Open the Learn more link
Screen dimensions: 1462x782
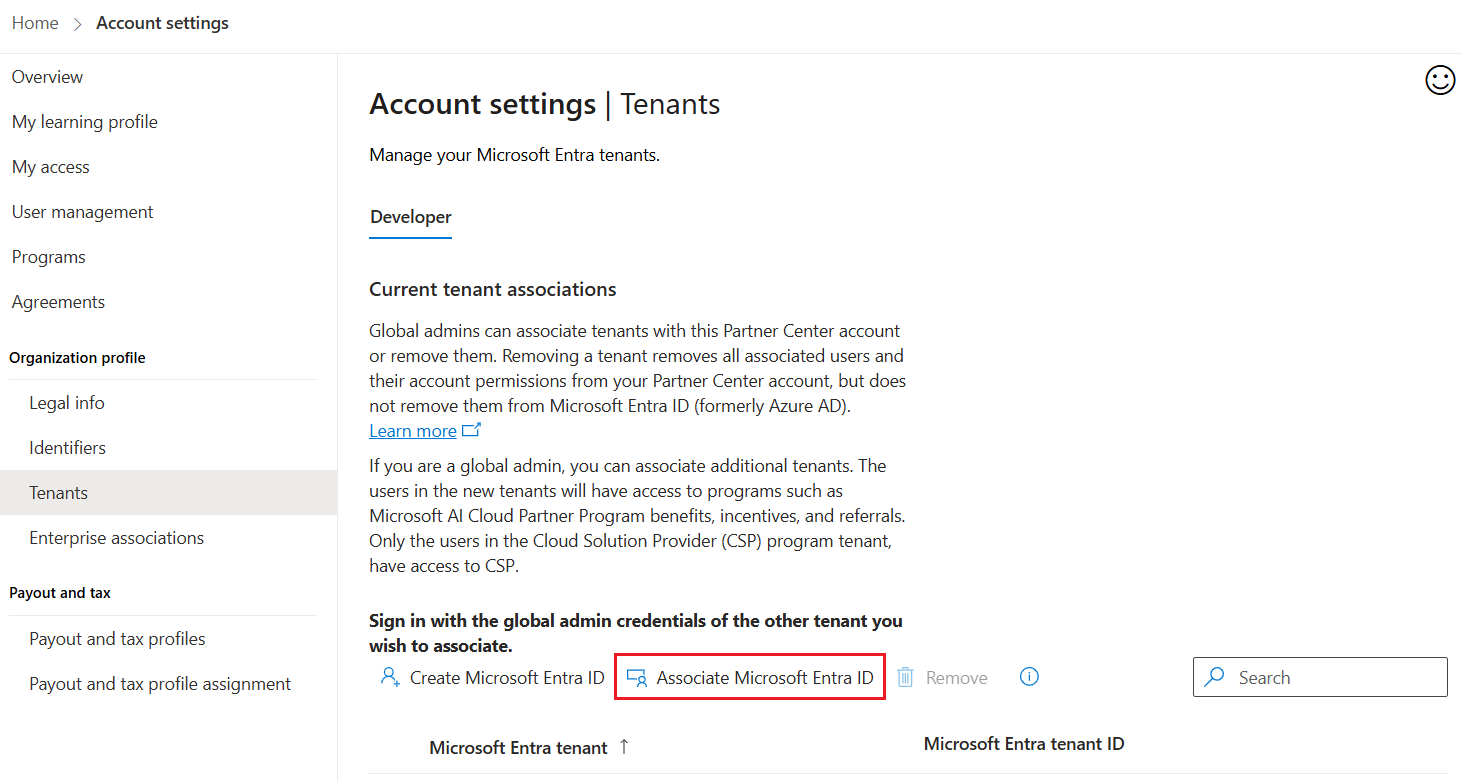(x=412, y=430)
